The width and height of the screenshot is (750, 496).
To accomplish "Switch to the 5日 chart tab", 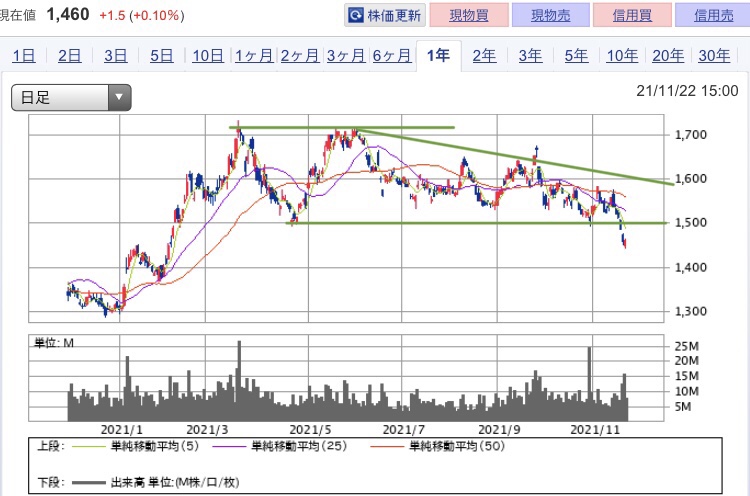I will (162, 56).
